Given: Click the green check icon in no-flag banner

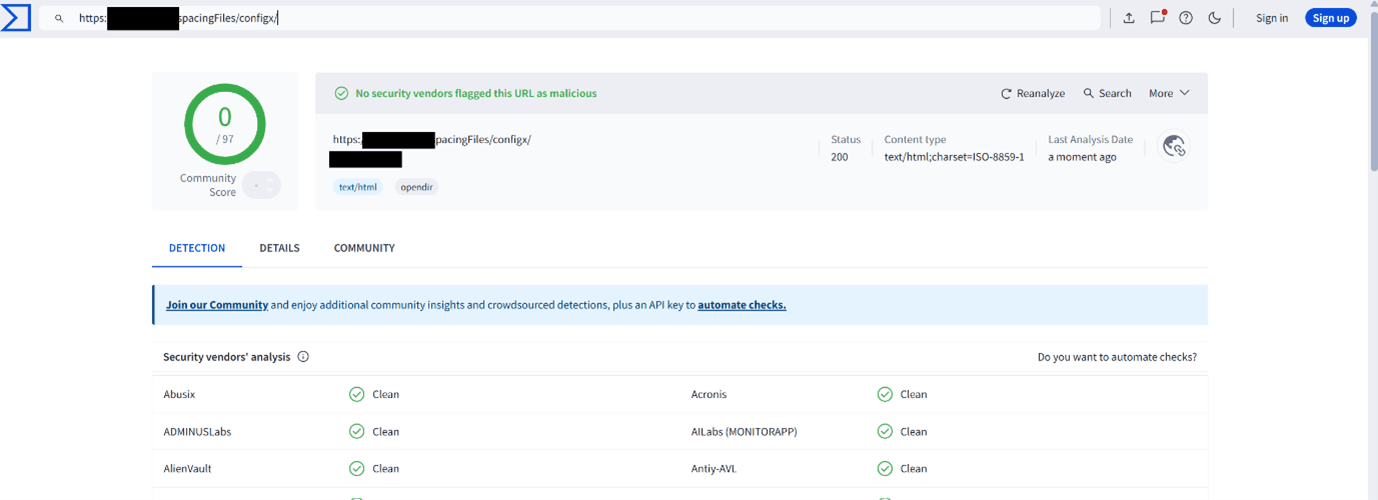Looking at the screenshot, I should (x=341, y=93).
